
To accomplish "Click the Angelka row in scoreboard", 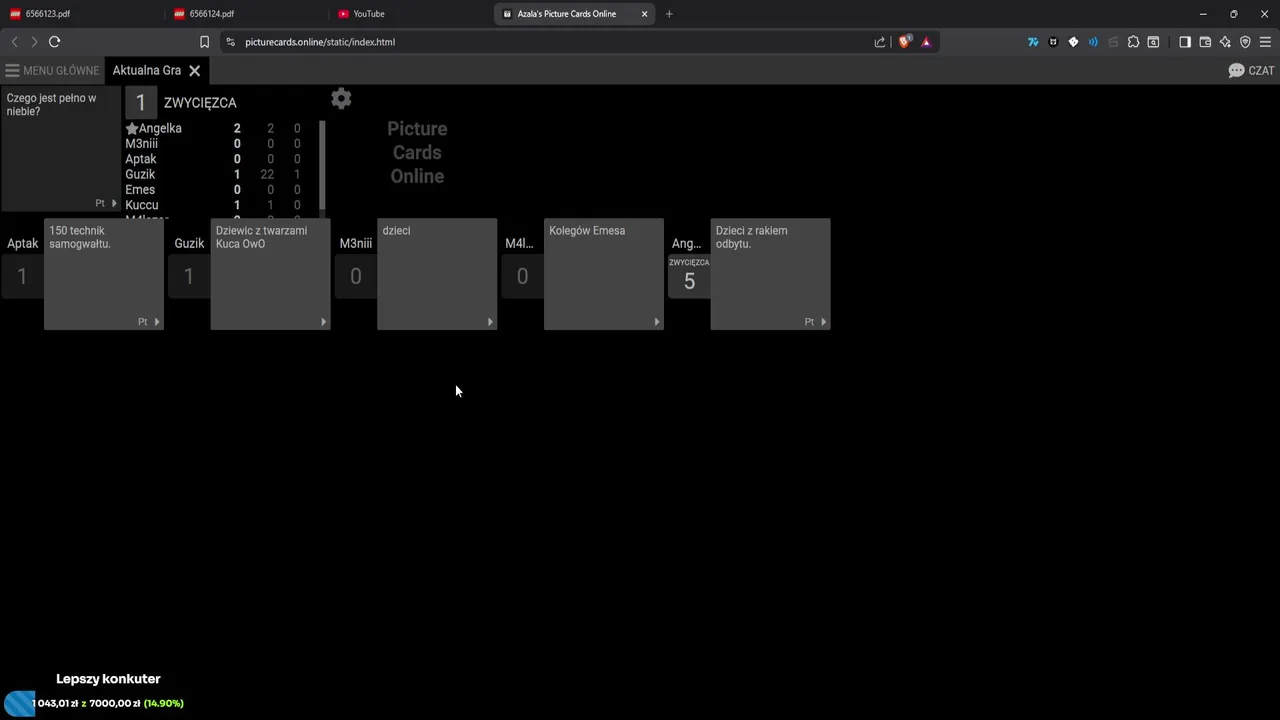I will [x=213, y=129].
